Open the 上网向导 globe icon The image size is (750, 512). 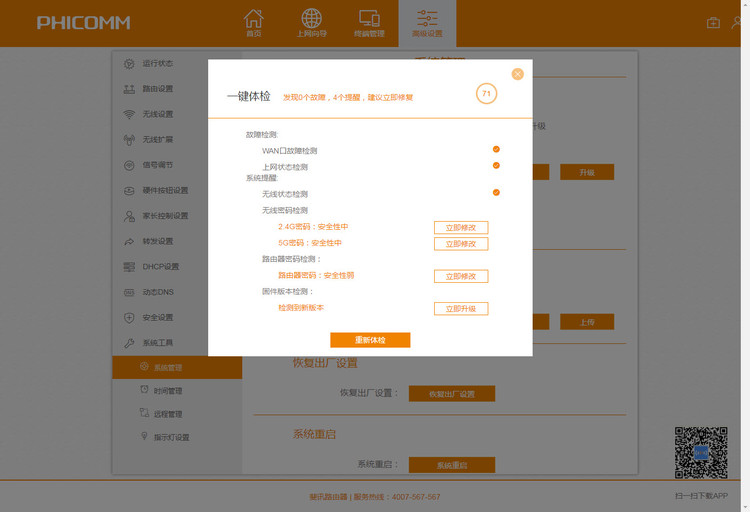point(311,18)
